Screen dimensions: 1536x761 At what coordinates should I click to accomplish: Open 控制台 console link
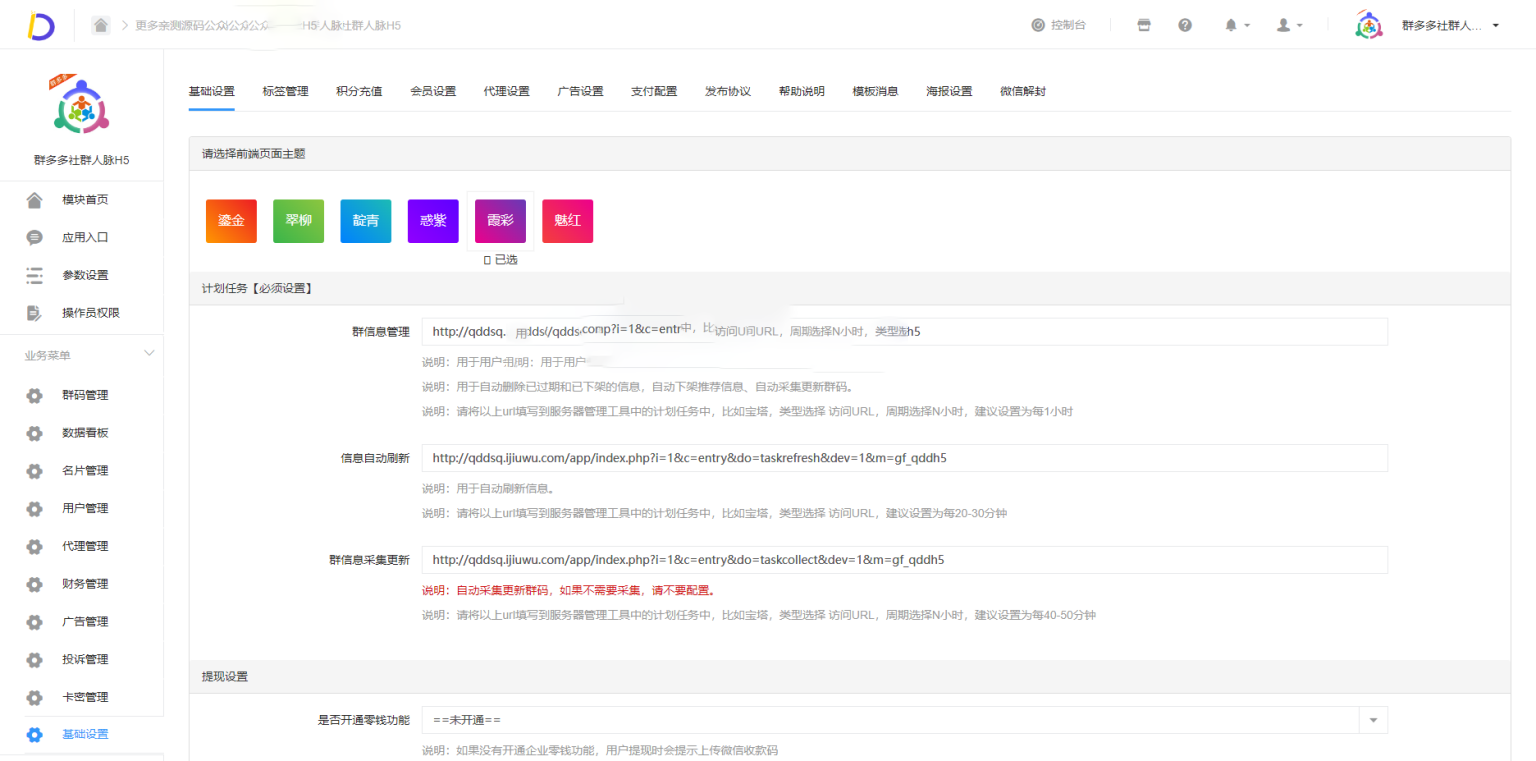[1059, 25]
